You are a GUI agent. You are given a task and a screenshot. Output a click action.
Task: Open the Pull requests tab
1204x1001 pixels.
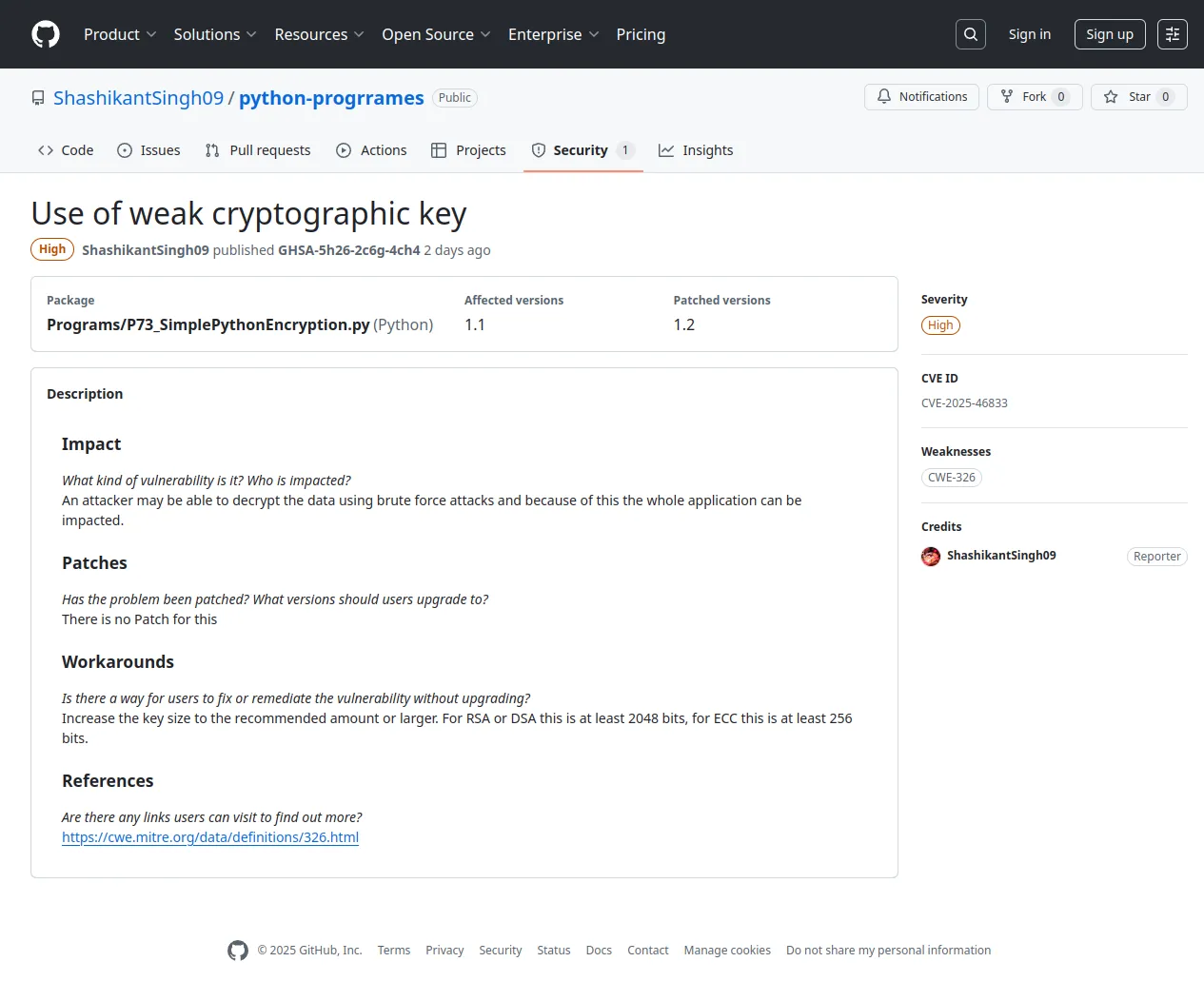tap(258, 150)
